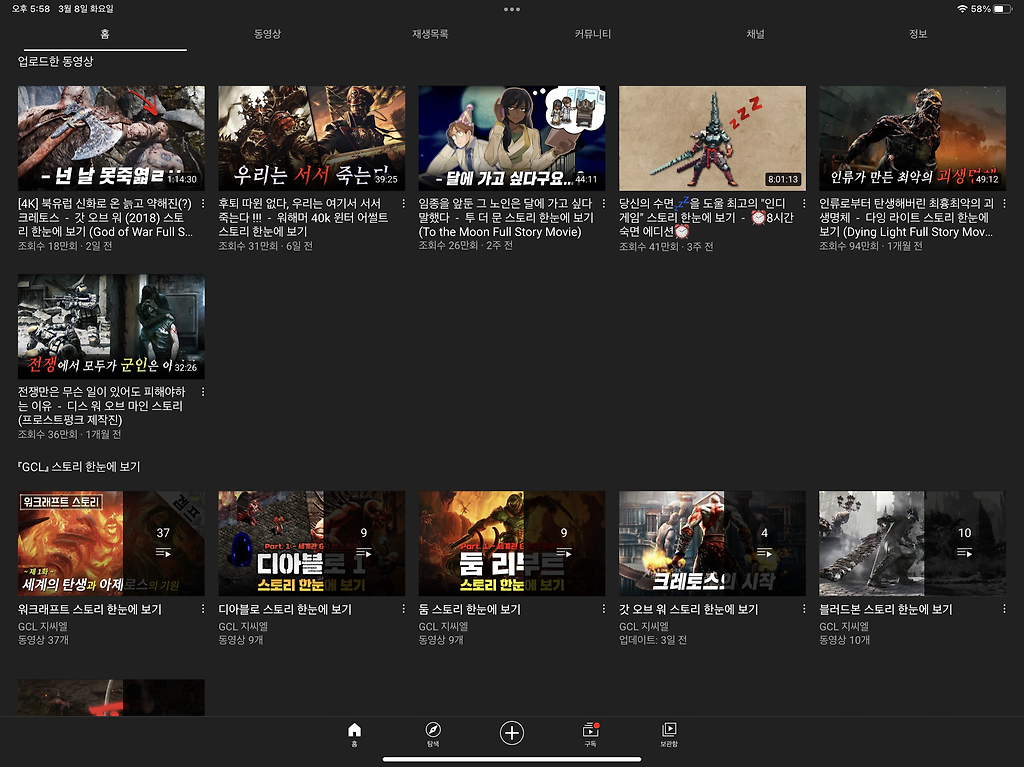Switch to the 재생목록 tab
This screenshot has width=1024, height=767.
(x=430, y=34)
